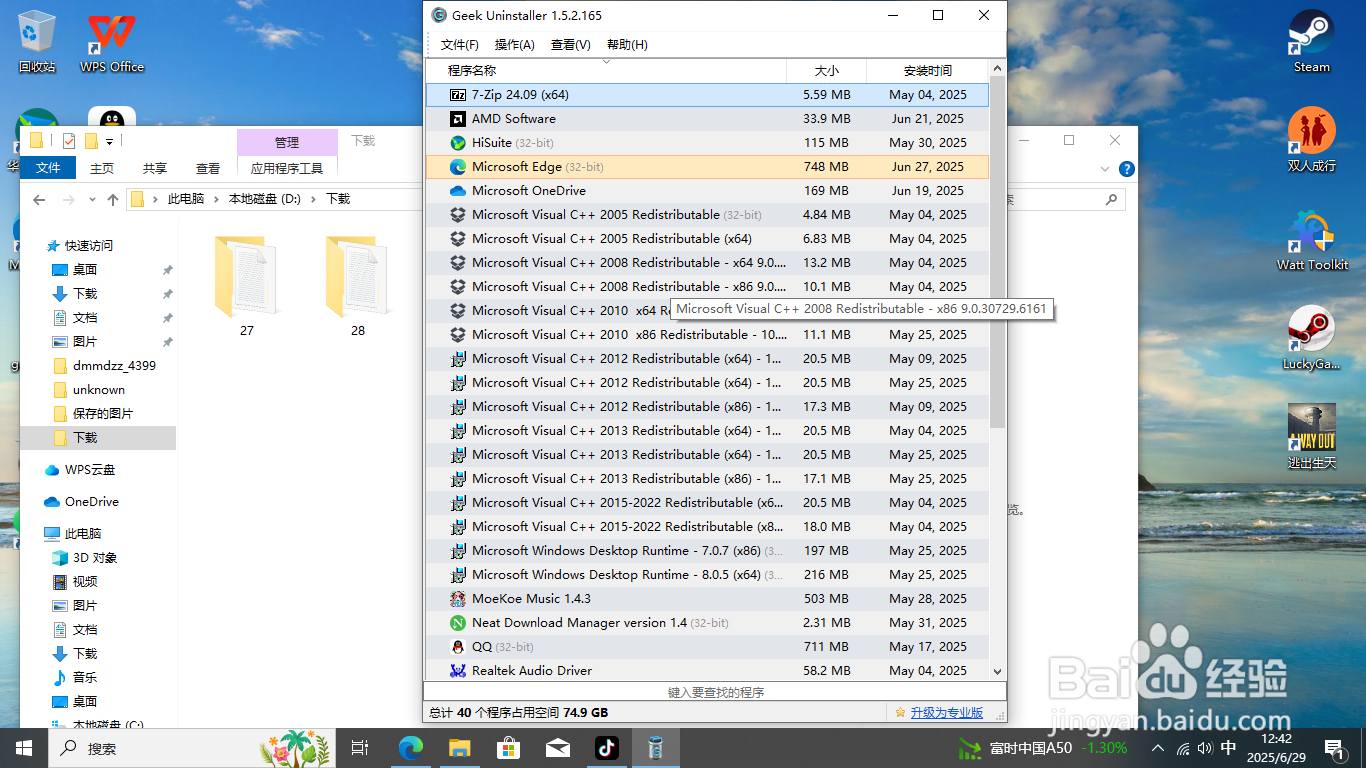Click the 升级为专业版 link

tap(946, 713)
